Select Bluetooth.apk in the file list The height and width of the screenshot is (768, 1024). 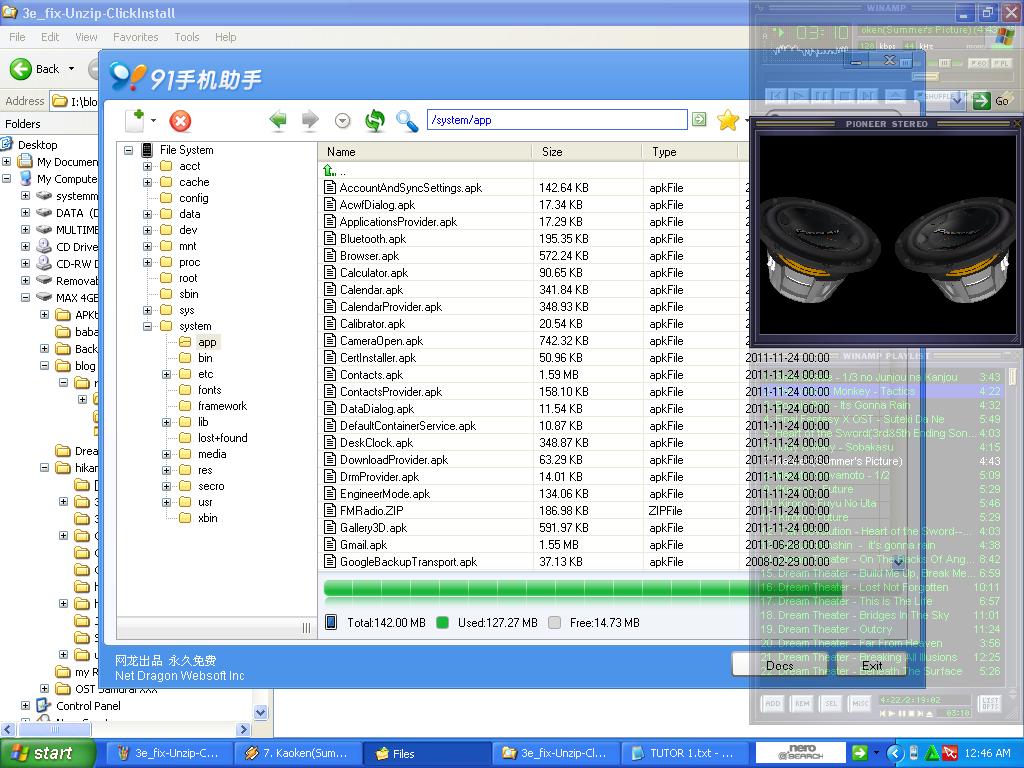[373, 239]
